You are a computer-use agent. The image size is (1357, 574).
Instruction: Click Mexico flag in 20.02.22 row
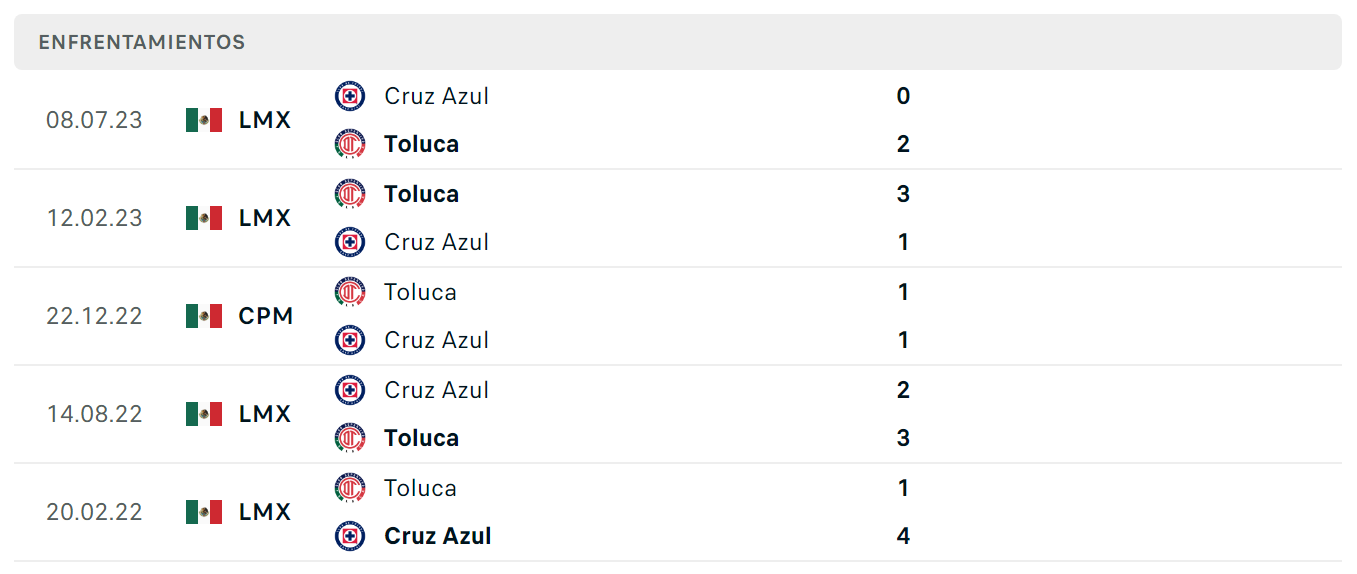(x=204, y=512)
